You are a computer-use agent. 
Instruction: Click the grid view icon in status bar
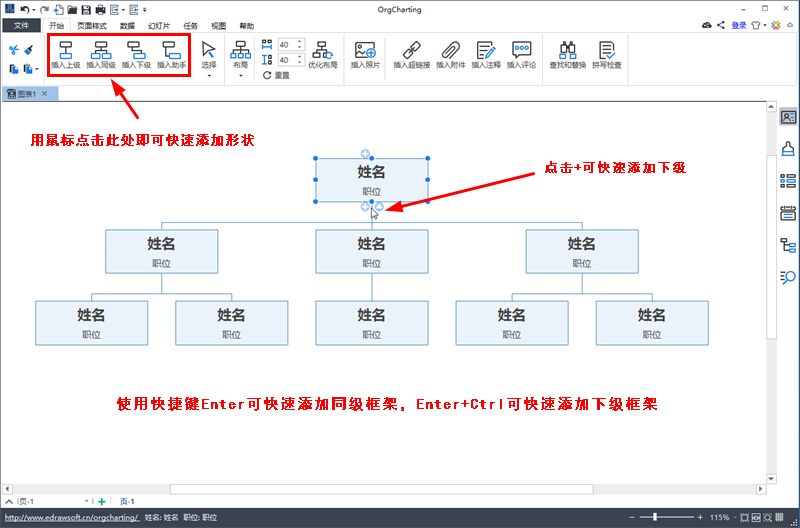pos(780,517)
